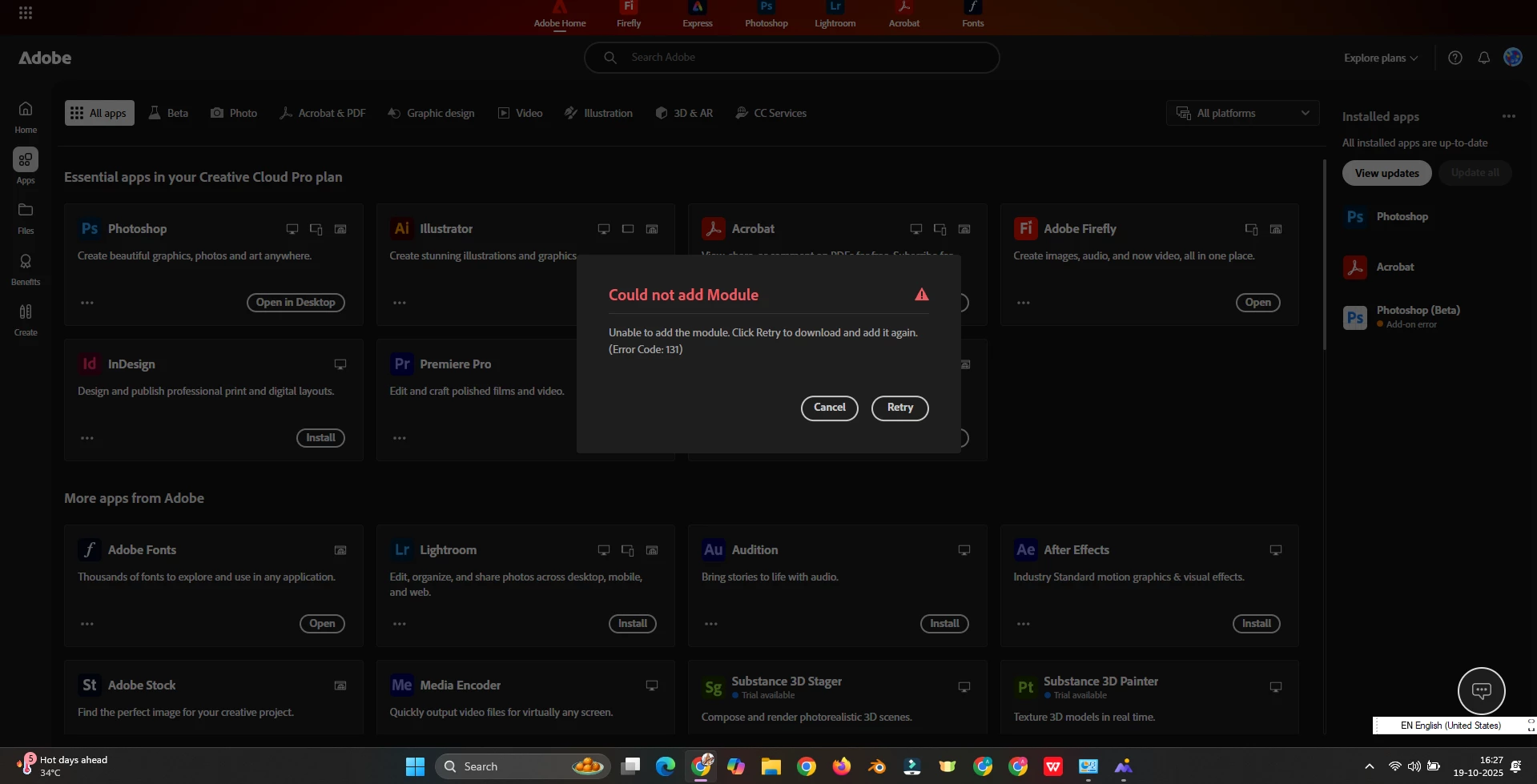Select the CC Services tab
The image size is (1537, 784).
[x=771, y=113]
